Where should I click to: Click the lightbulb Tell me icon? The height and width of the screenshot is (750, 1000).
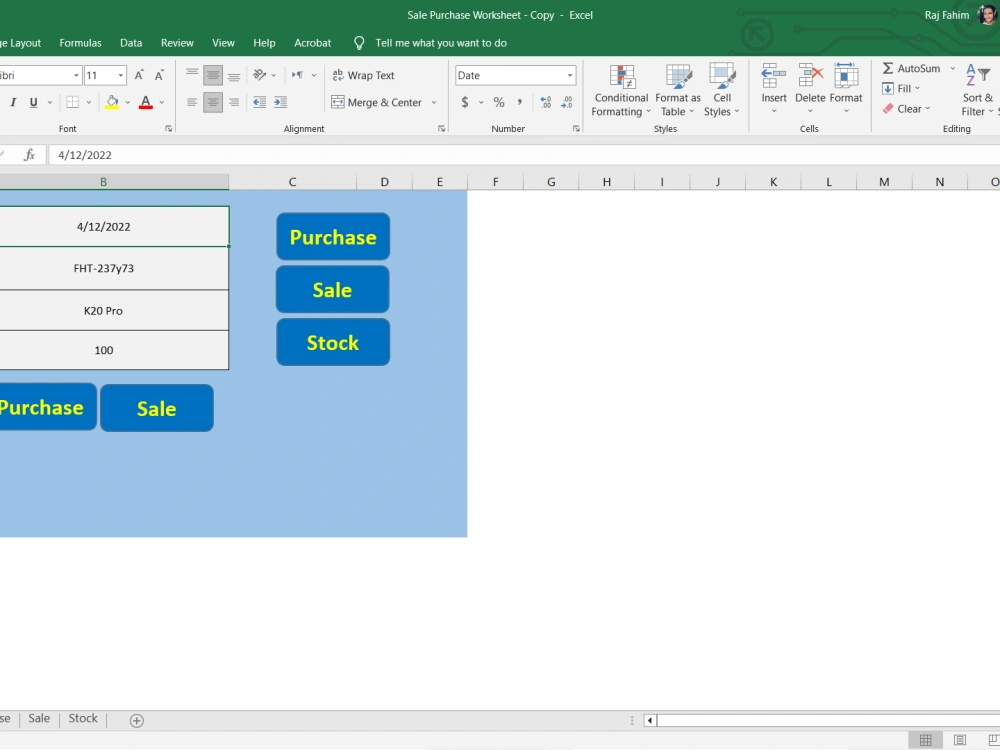pyautogui.click(x=359, y=43)
